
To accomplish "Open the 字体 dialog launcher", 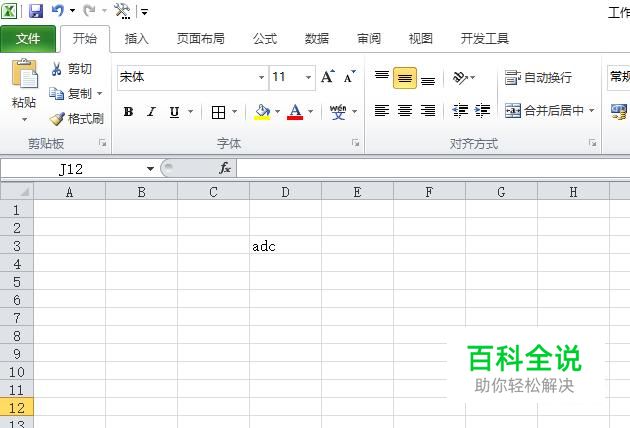I will point(356,143).
